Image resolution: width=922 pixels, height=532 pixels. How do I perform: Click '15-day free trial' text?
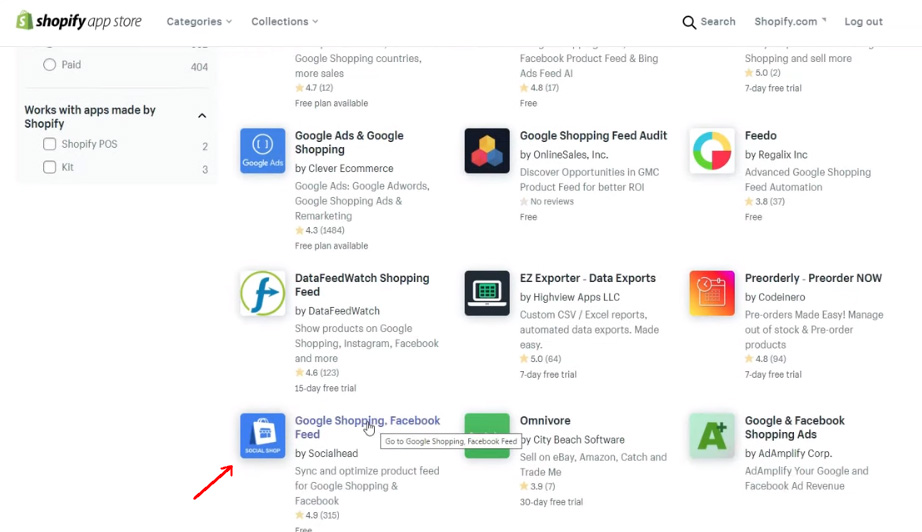325,388
